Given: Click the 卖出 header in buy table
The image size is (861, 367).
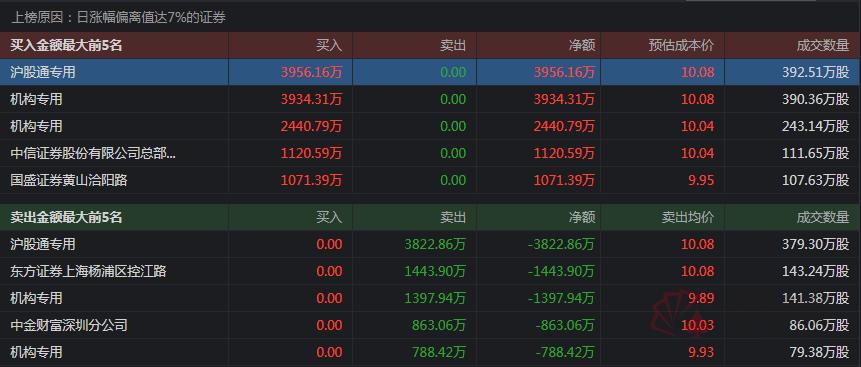Looking at the screenshot, I should [453, 46].
